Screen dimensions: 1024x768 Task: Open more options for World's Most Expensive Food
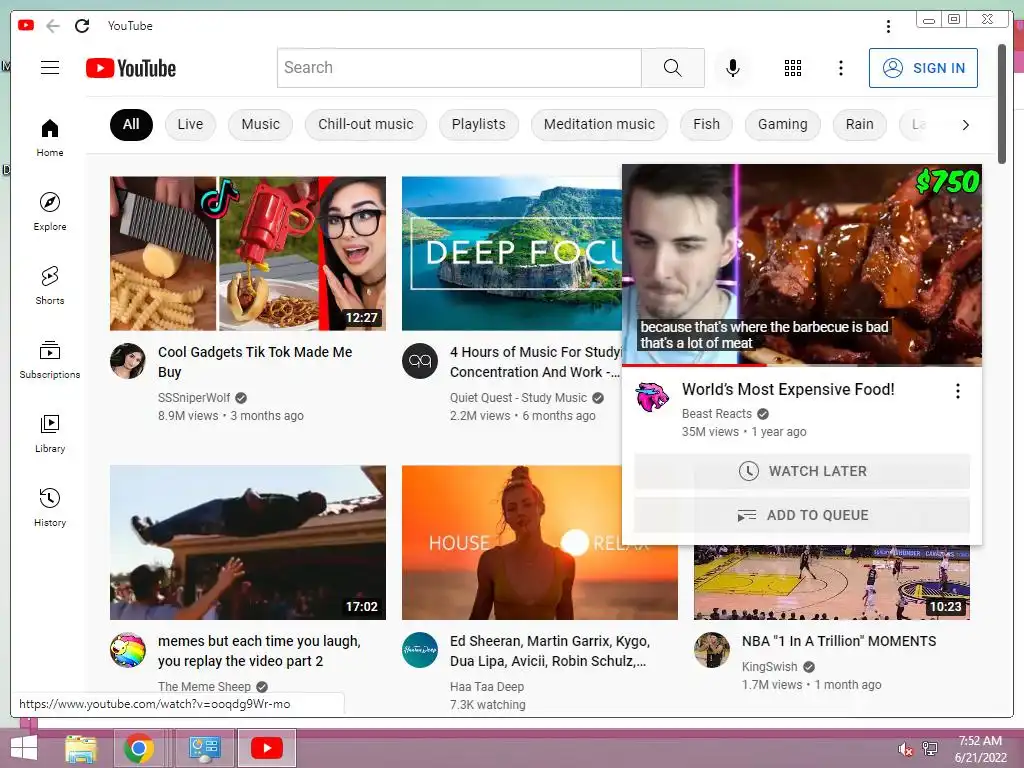pyautogui.click(x=957, y=391)
